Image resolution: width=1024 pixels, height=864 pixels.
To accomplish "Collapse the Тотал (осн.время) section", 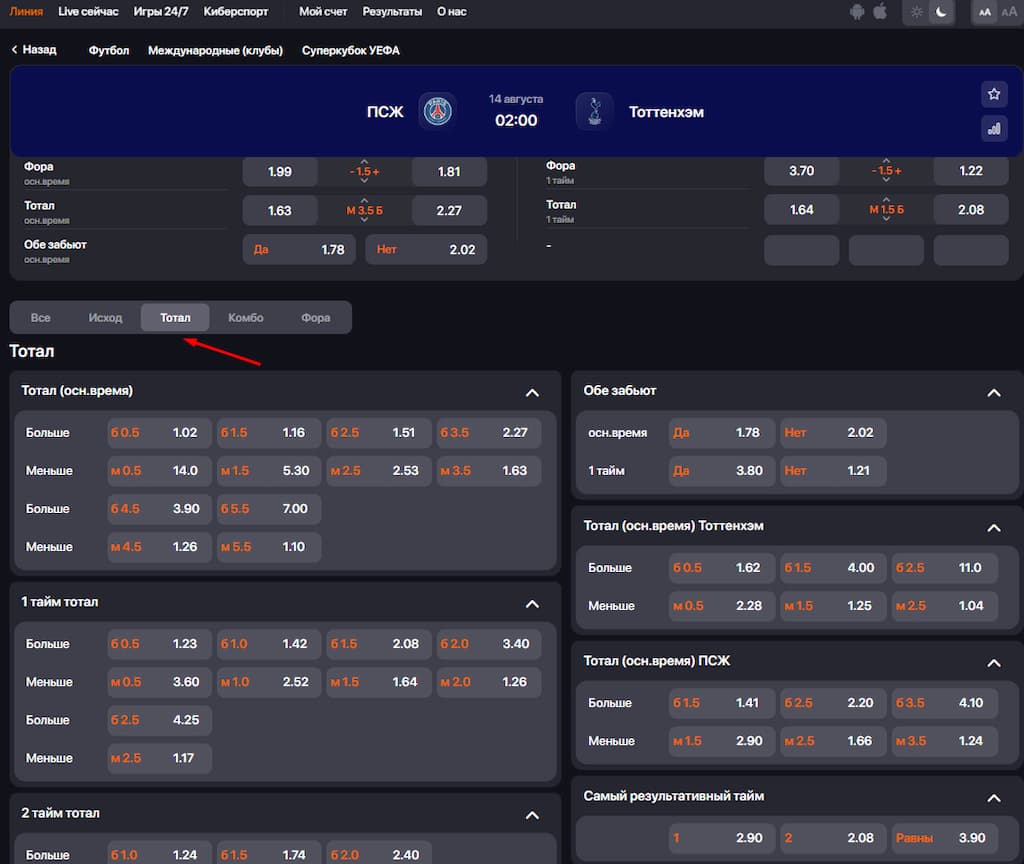I will coord(532,392).
